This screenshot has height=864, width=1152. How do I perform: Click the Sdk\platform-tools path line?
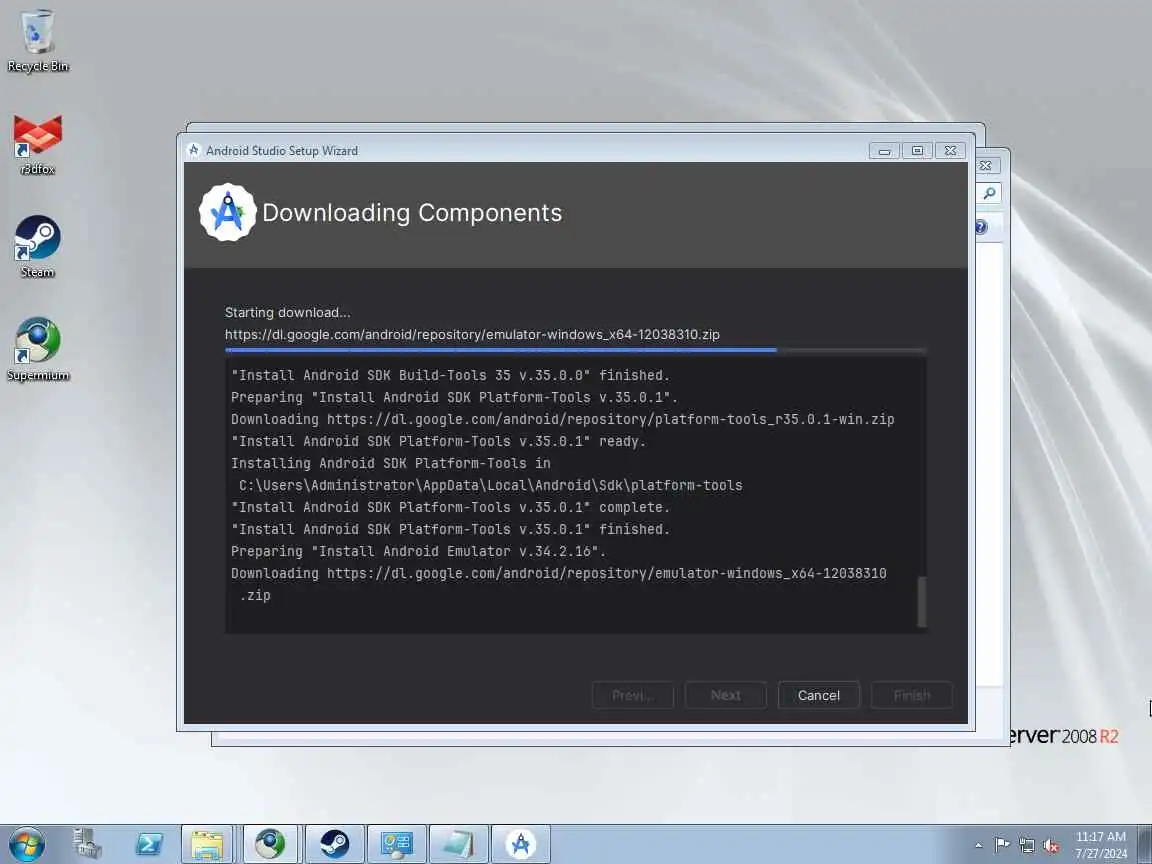(x=491, y=486)
